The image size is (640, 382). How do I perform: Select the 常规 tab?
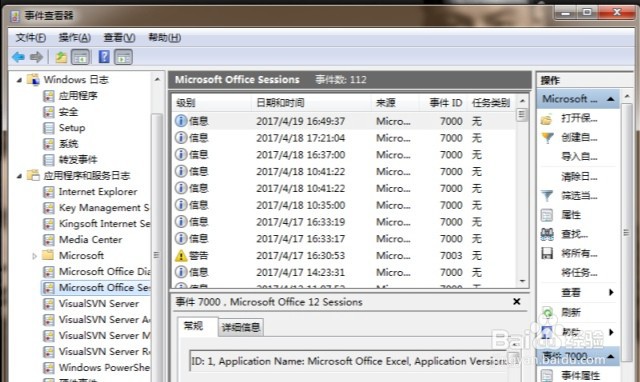193,326
